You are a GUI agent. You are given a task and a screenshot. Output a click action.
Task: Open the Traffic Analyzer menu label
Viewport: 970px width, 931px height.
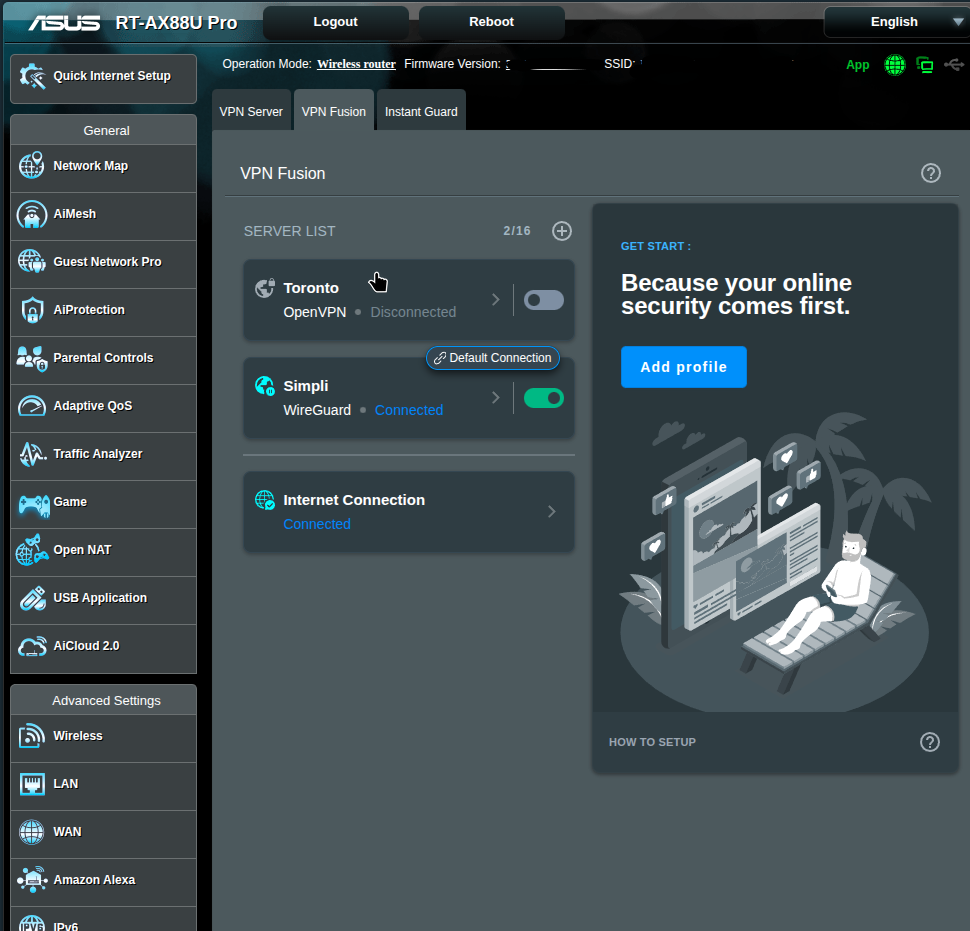98,454
